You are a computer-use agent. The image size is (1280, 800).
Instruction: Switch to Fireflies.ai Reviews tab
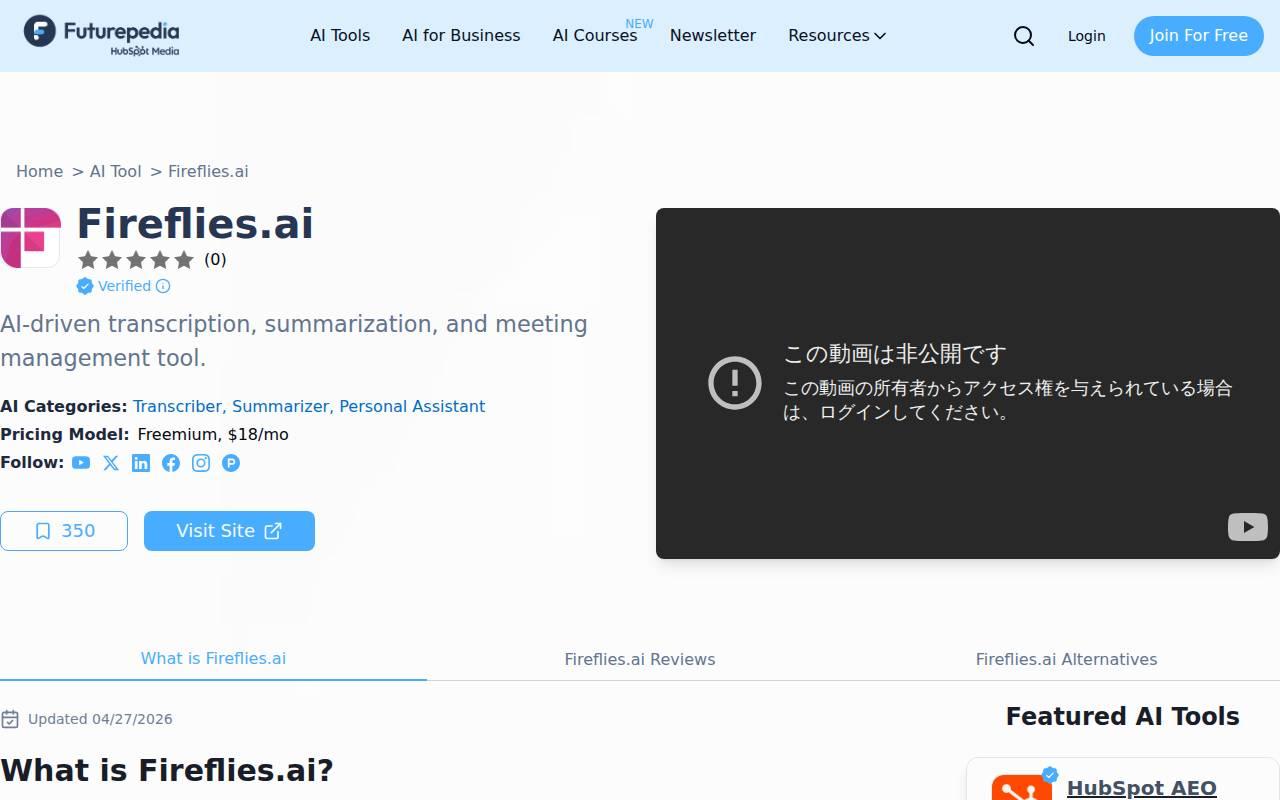click(640, 659)
